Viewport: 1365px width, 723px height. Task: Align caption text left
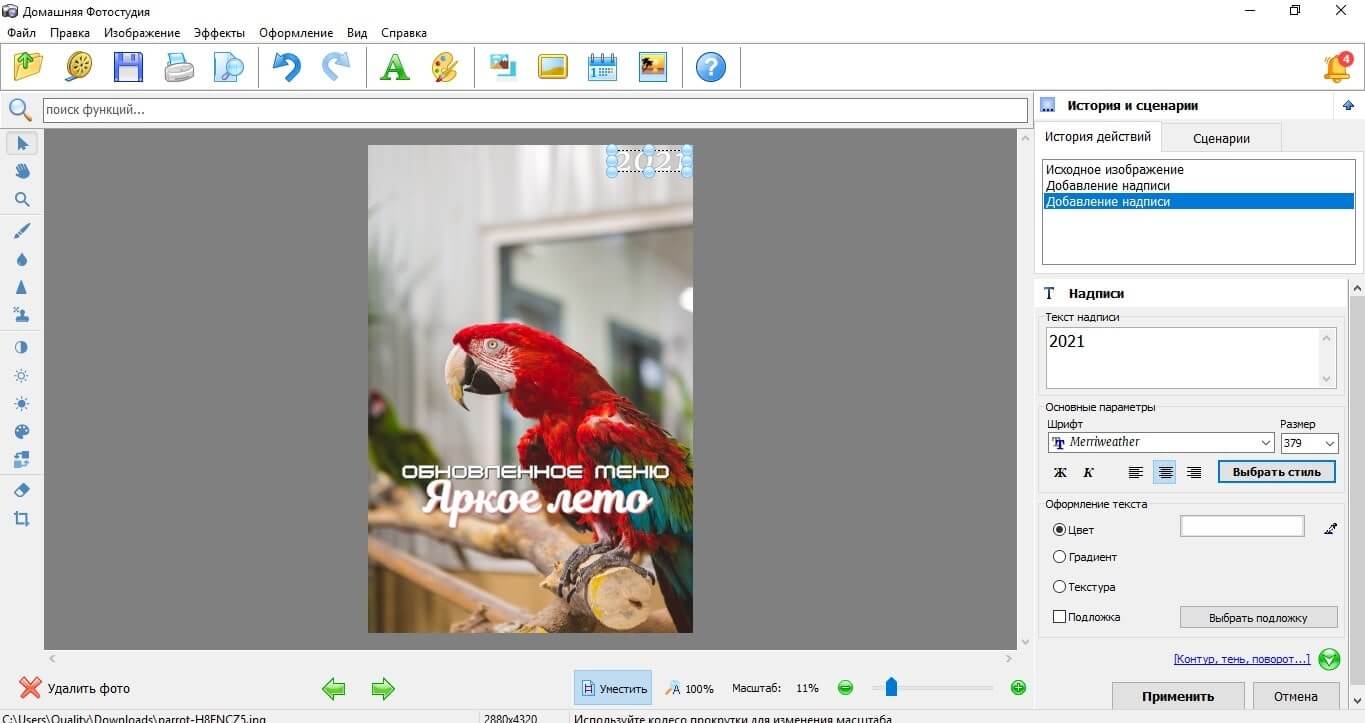point(1135,472)
